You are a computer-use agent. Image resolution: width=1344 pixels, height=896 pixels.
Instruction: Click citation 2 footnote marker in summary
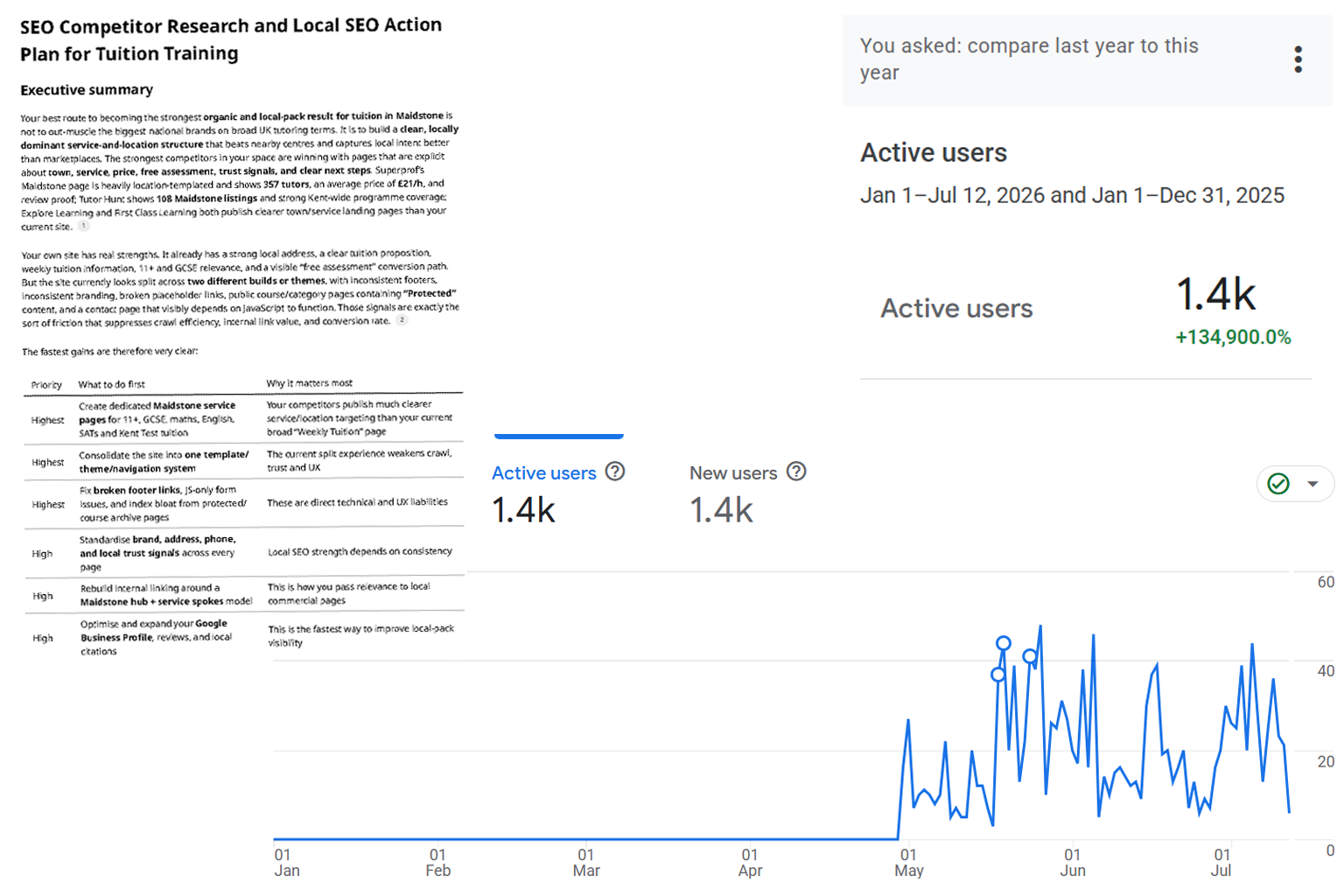click(x=402, y=320)
